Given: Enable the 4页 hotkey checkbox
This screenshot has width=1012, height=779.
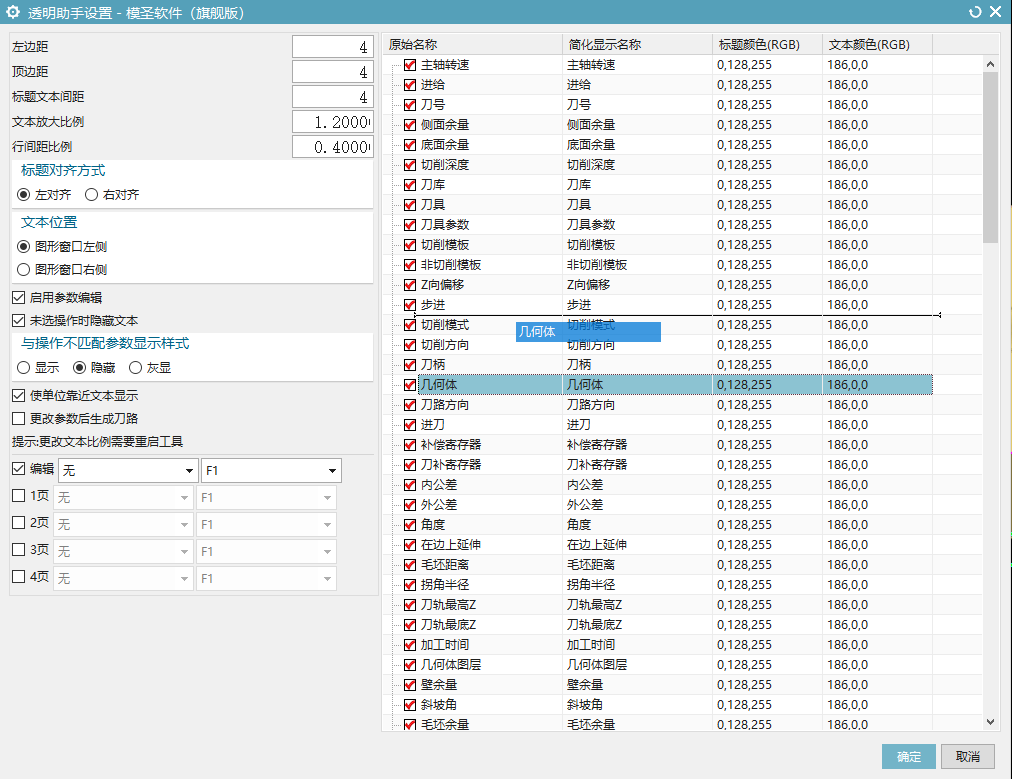Looking at the screenshot, I should coord(19,576).
